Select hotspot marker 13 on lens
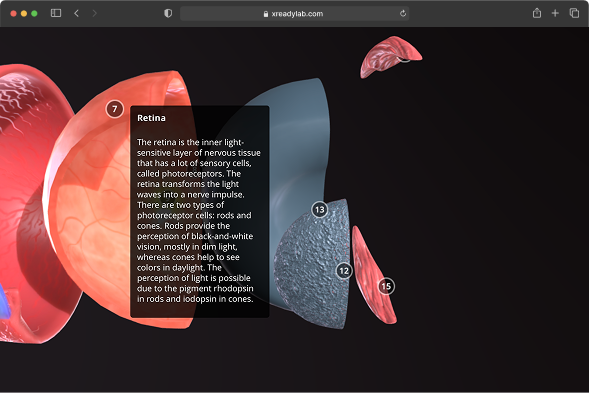This screenshot has width=590, height=393. 319,210
